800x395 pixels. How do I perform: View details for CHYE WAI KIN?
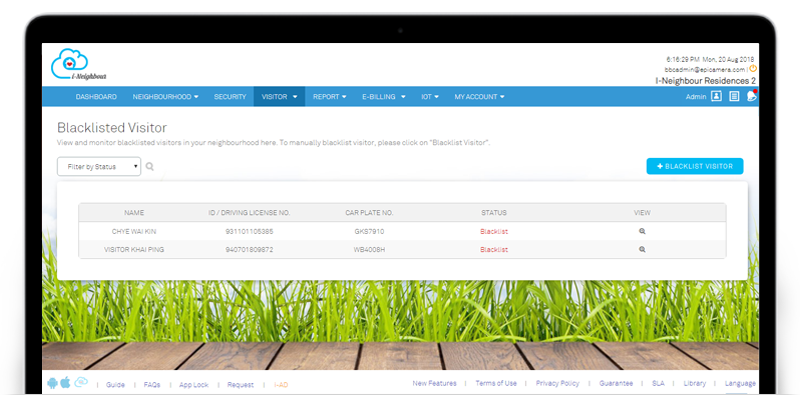tap(642, 231)
